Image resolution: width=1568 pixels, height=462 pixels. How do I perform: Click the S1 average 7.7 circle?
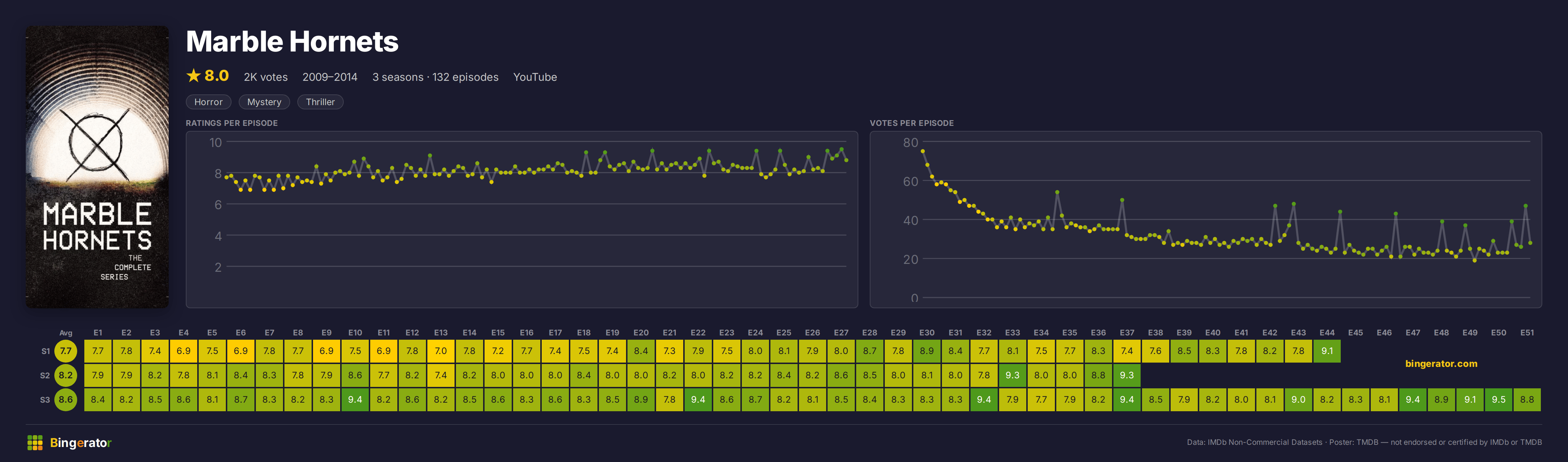(66, 351)
